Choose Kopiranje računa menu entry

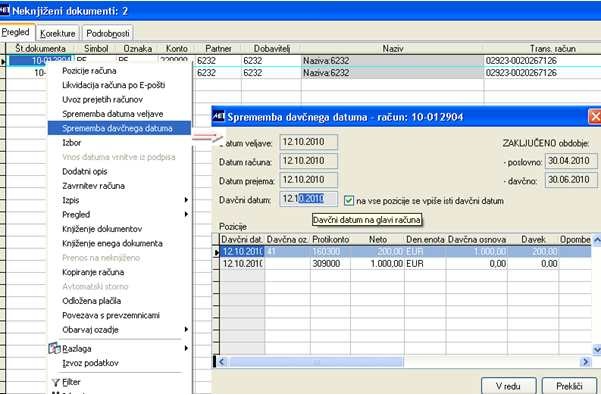coord(93,272)
